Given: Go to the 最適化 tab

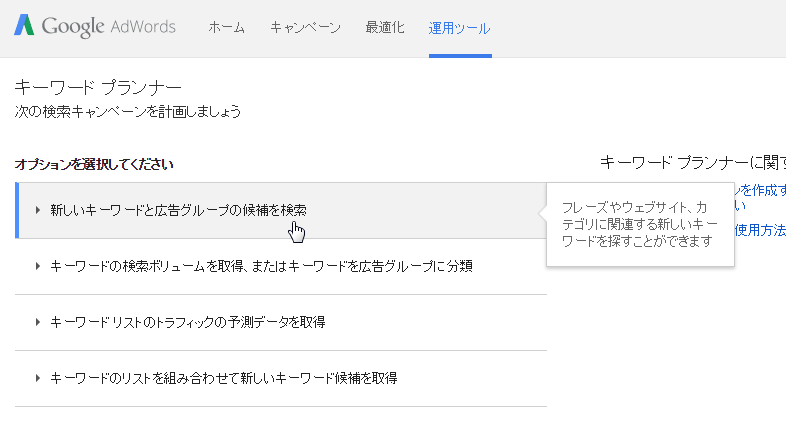Looking at the screenshot, I should [x=385, y=27].
